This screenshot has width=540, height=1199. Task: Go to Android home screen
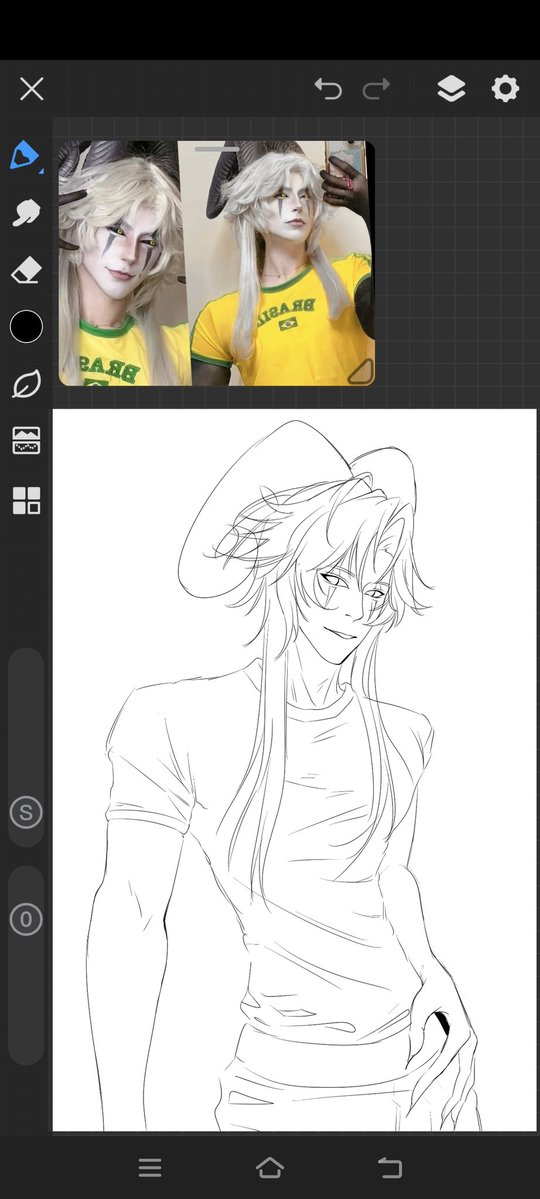270,1168
